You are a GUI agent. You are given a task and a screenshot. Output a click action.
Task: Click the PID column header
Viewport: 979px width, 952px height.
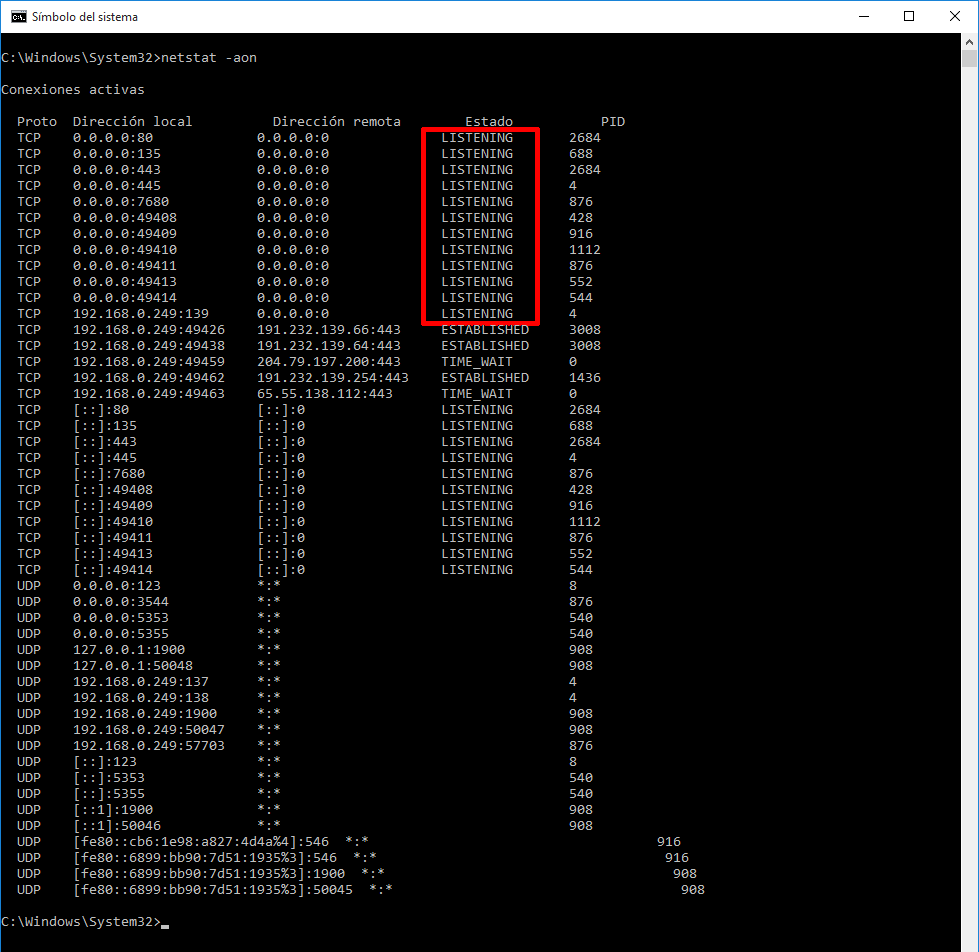coord(612,122)
